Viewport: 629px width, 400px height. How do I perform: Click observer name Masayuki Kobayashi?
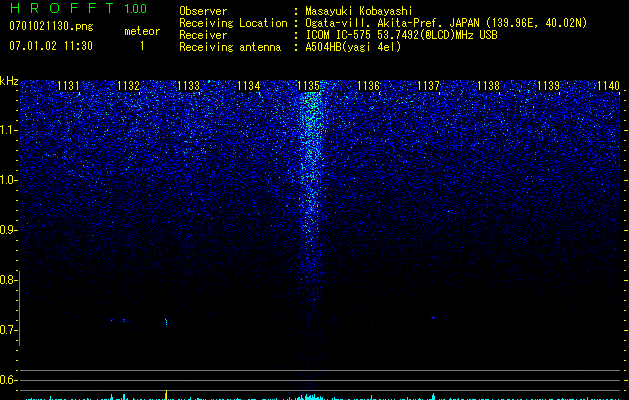[x=359, y=11]
